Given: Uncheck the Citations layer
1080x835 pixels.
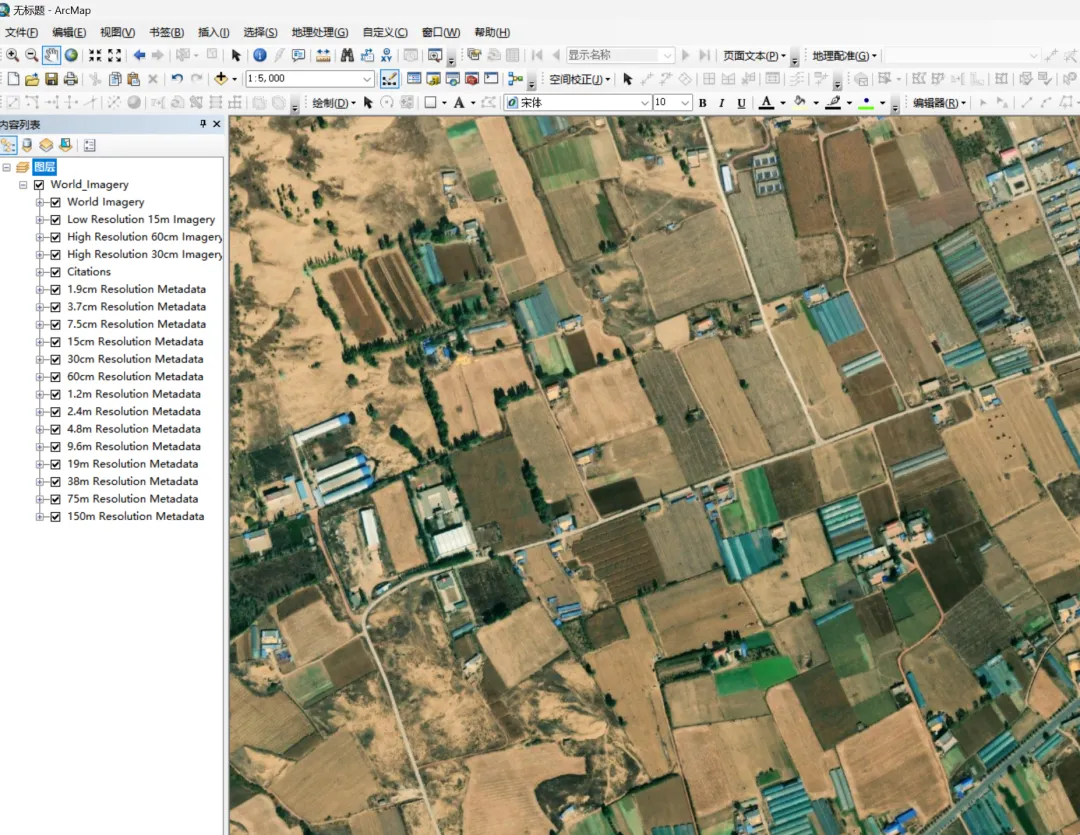Looking at the screenshot, I should [56, 272].
